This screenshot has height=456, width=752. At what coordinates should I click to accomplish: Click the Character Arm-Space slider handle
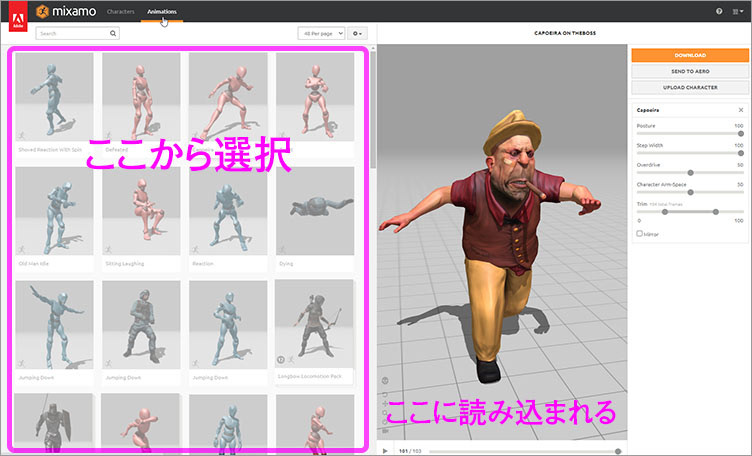coord(690,192)
